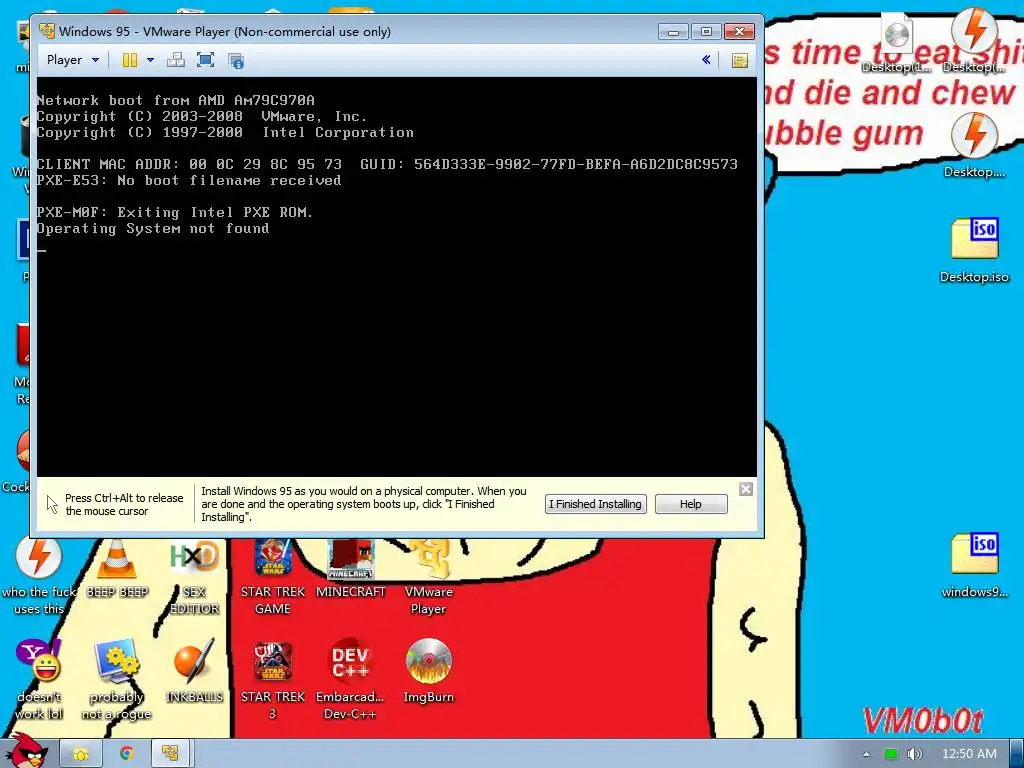The width and height of the screenshot is (1024, 768).
Task: Open Chrome from the taskbar
Action: click(x=127, y=754)
